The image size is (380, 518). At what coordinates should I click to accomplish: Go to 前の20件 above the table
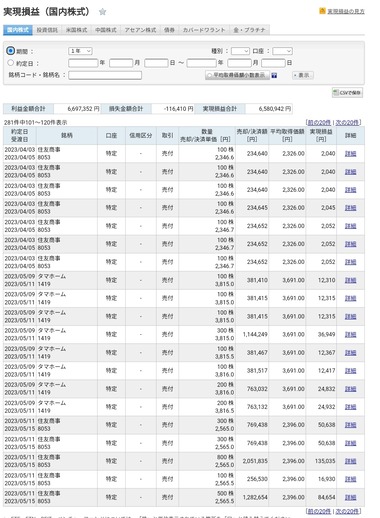319,123
